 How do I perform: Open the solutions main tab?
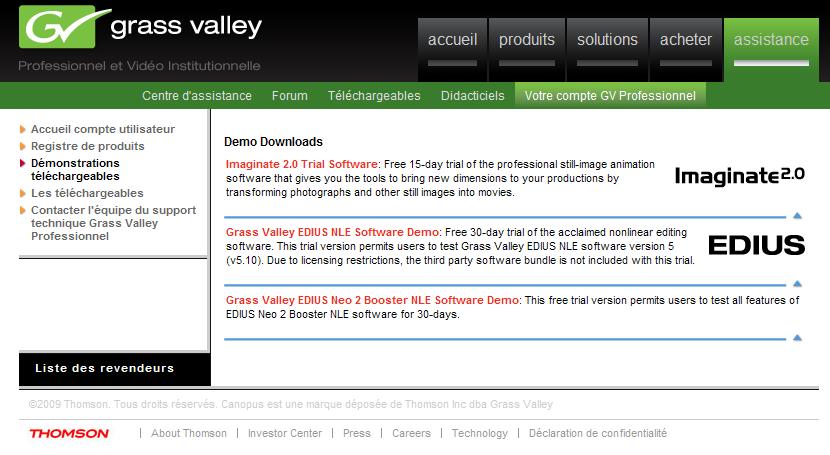(607, 49)
